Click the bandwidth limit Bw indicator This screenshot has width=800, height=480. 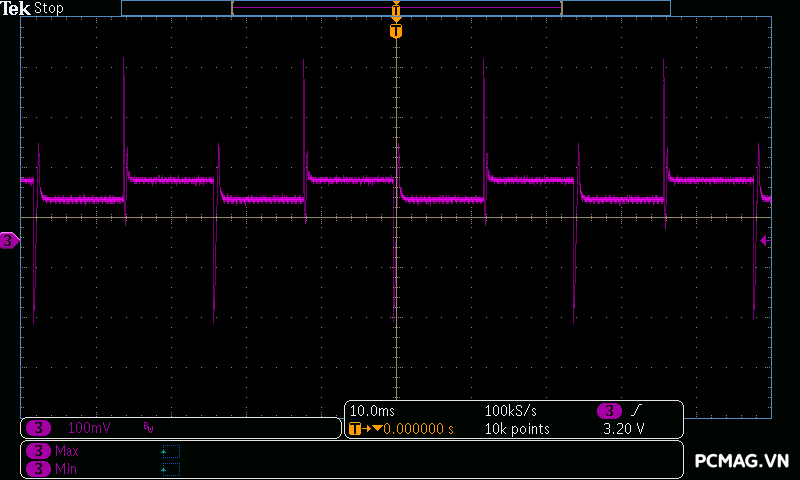(148, 428)
